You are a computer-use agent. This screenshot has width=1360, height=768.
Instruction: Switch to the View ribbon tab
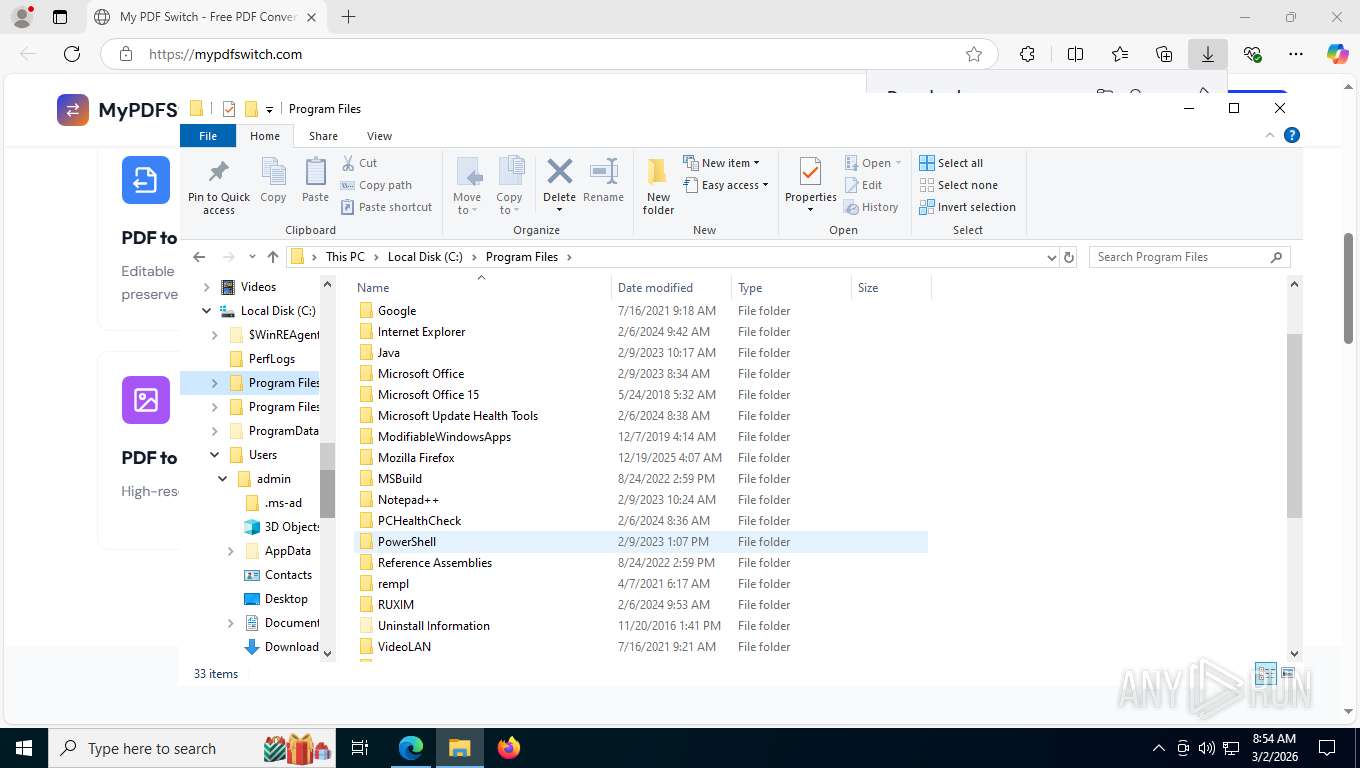[379, 136]
